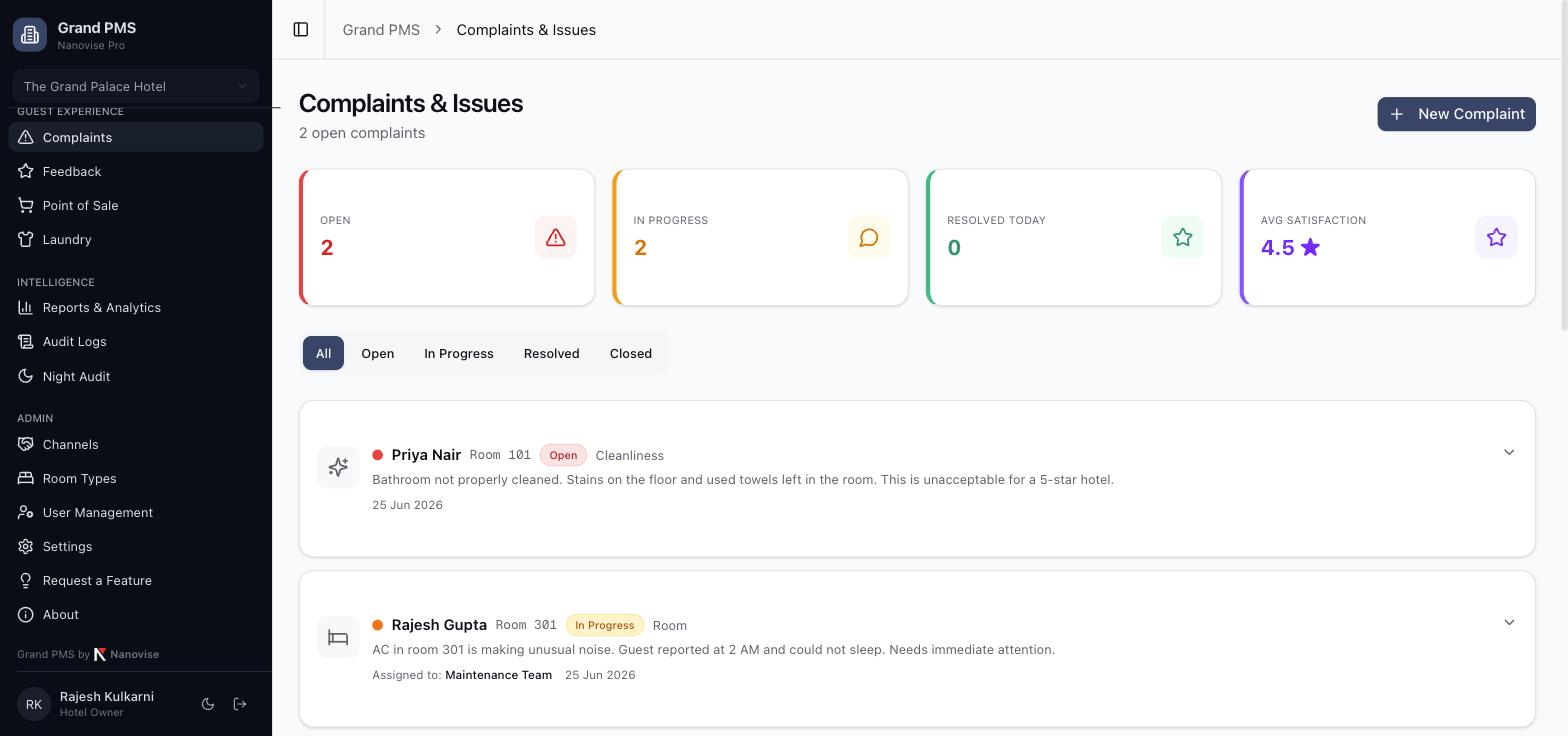Click Grand PMS breadcrumb link
Image resolution: width=1568 pixels, height=736 pixels.
click(x=381, y=30)
